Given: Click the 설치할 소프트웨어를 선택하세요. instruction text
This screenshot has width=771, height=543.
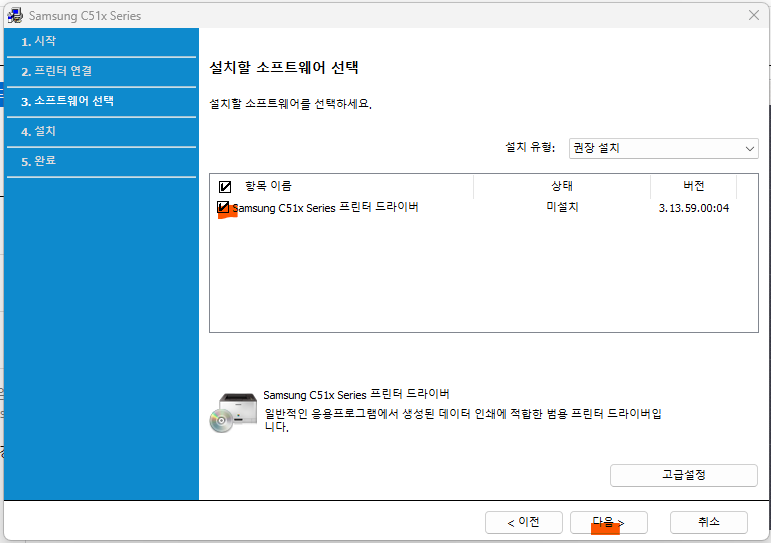Looking at the screenshot, I should pos(291,104).
